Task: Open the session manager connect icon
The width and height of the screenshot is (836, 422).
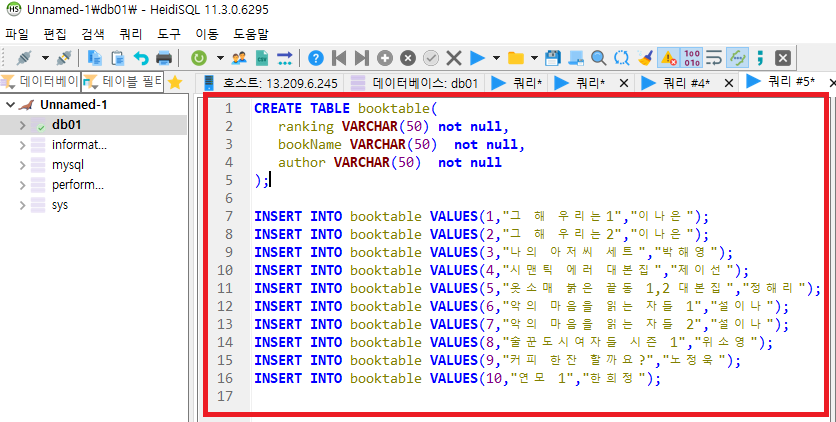Action: pos(24,58)
